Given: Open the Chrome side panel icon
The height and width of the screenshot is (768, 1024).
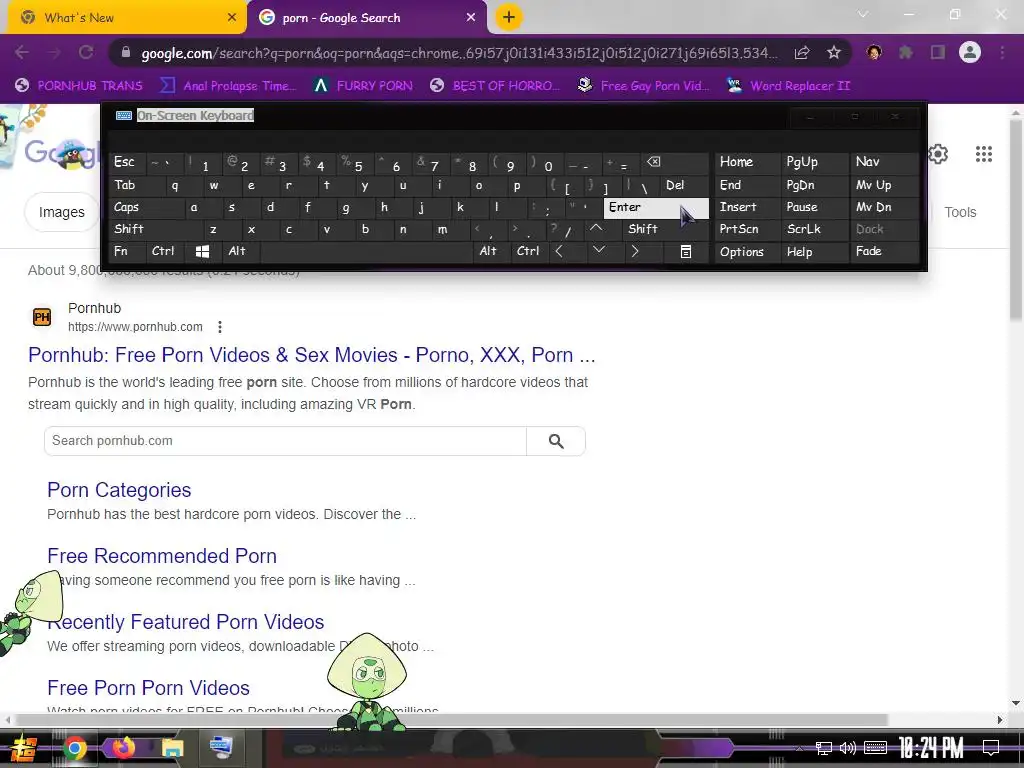Looking at the screenshot, I should pyautogui.click(x=938, y=53).
